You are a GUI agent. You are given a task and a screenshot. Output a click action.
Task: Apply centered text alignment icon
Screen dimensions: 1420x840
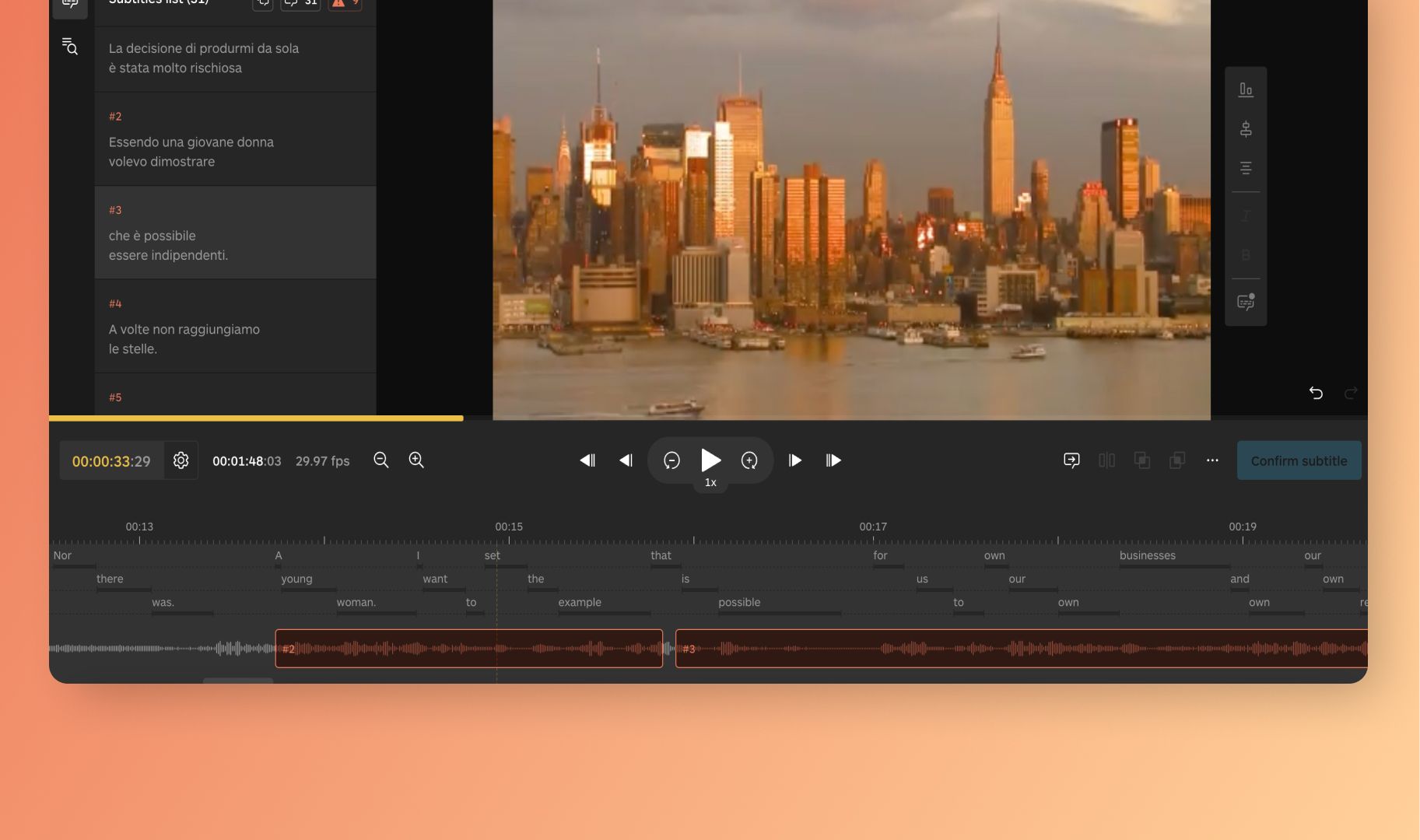1246,168
